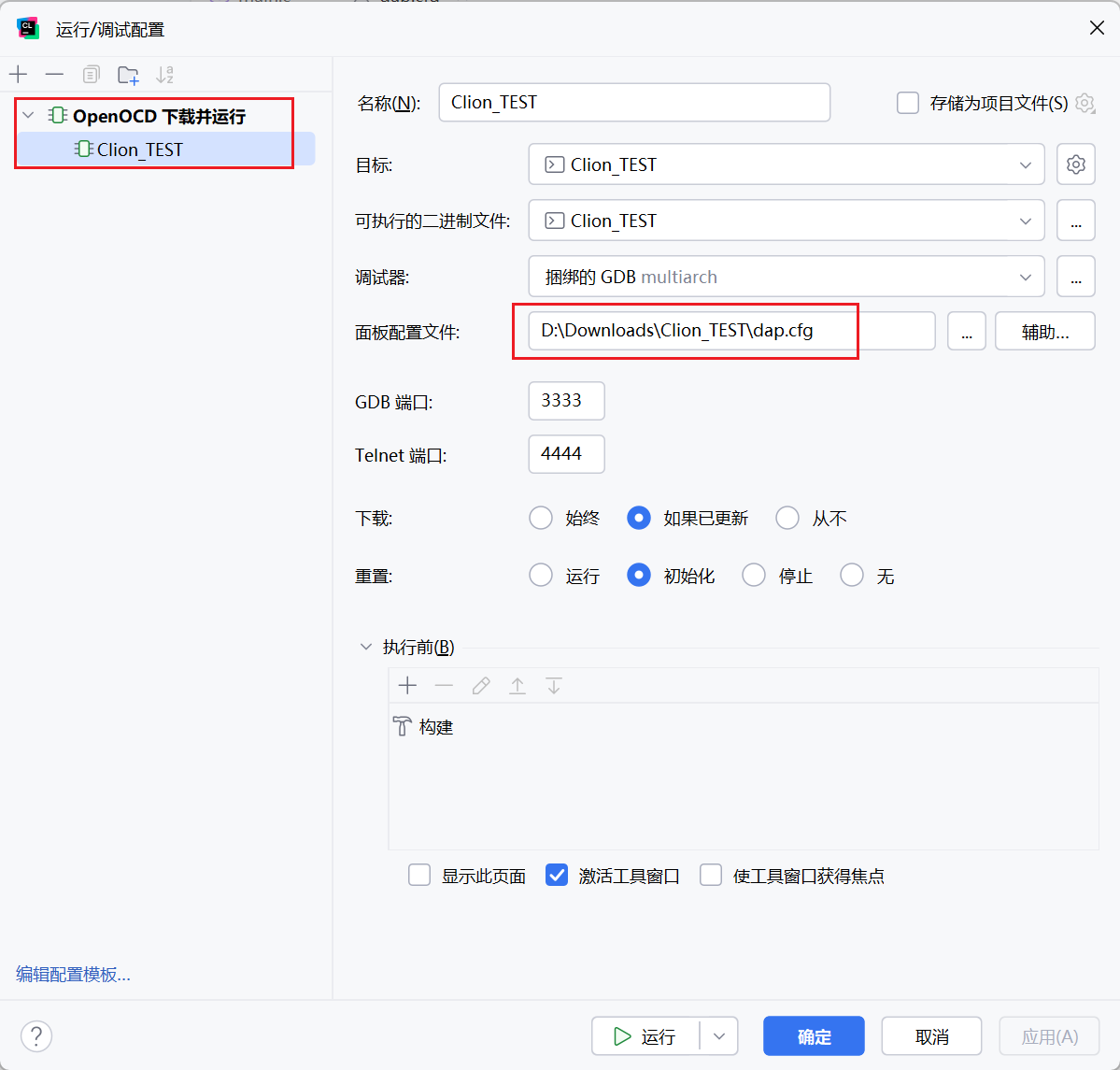The width and height of the screenshot is (1120, 1070).
Task: Click the Telnet 端口 field
Action: [566, 454]
